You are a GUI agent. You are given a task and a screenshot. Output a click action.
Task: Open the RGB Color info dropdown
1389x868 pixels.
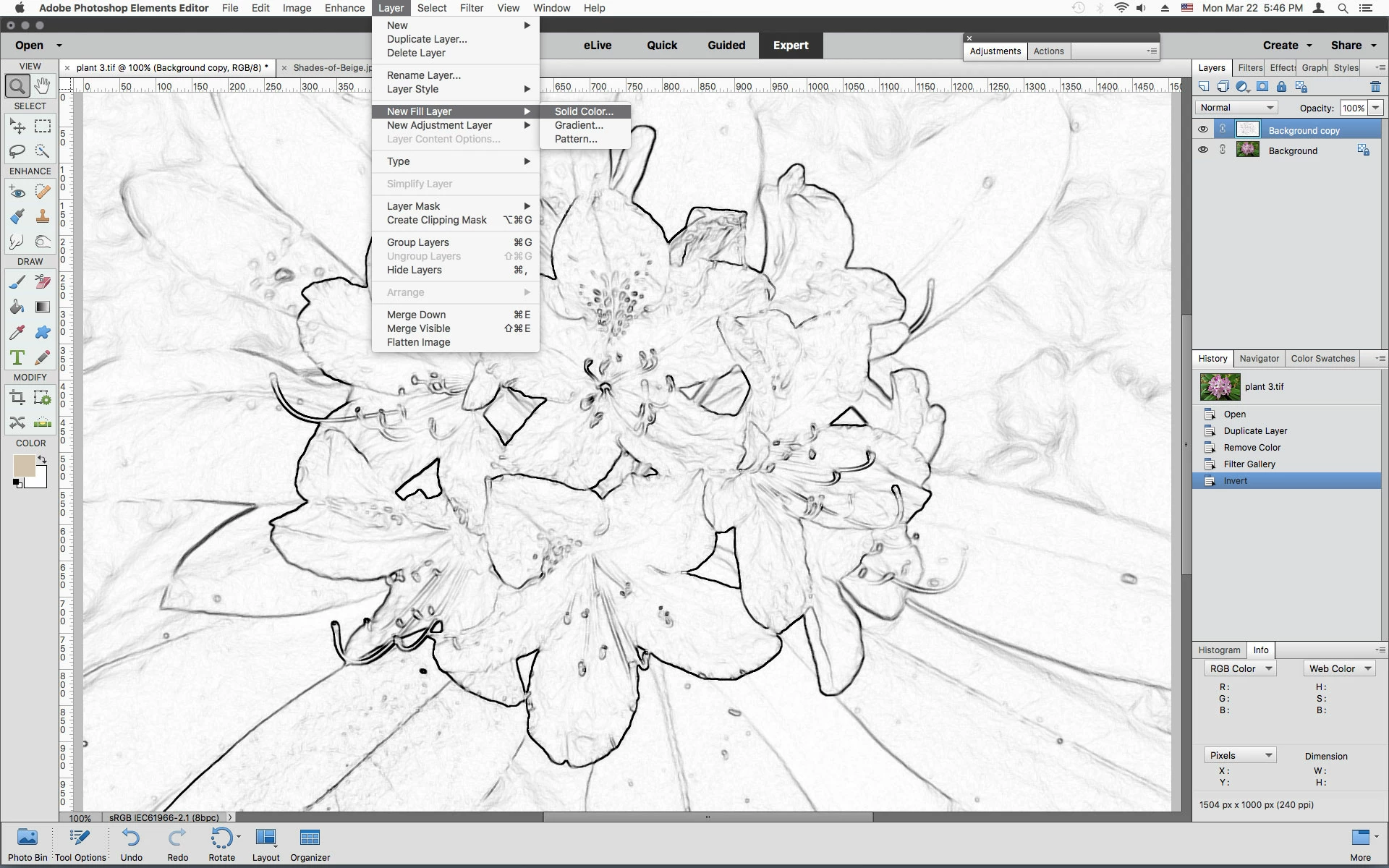click(x=1240, y=668)
